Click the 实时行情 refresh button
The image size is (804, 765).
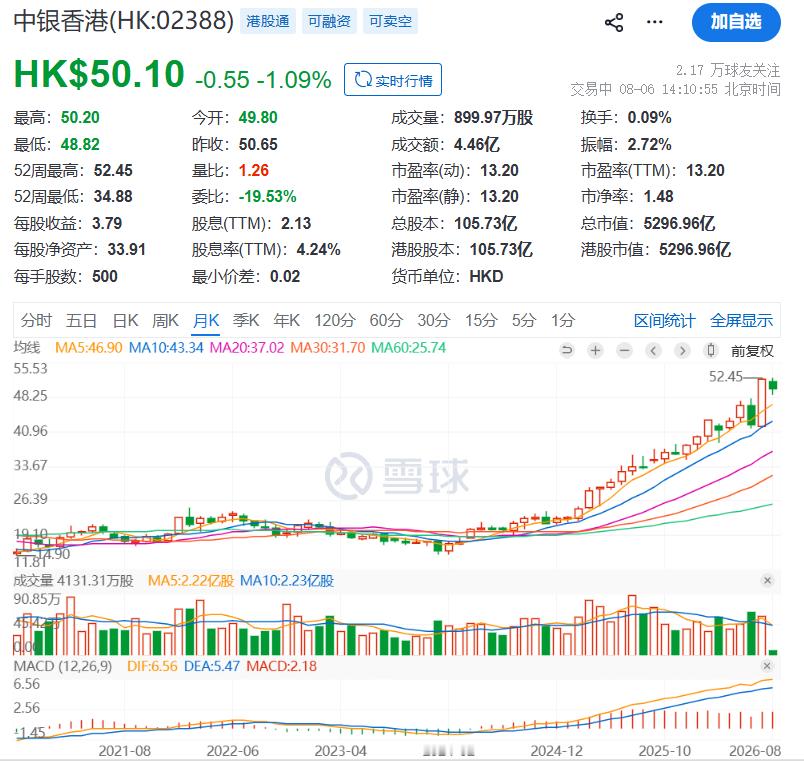tap(393, 79)
